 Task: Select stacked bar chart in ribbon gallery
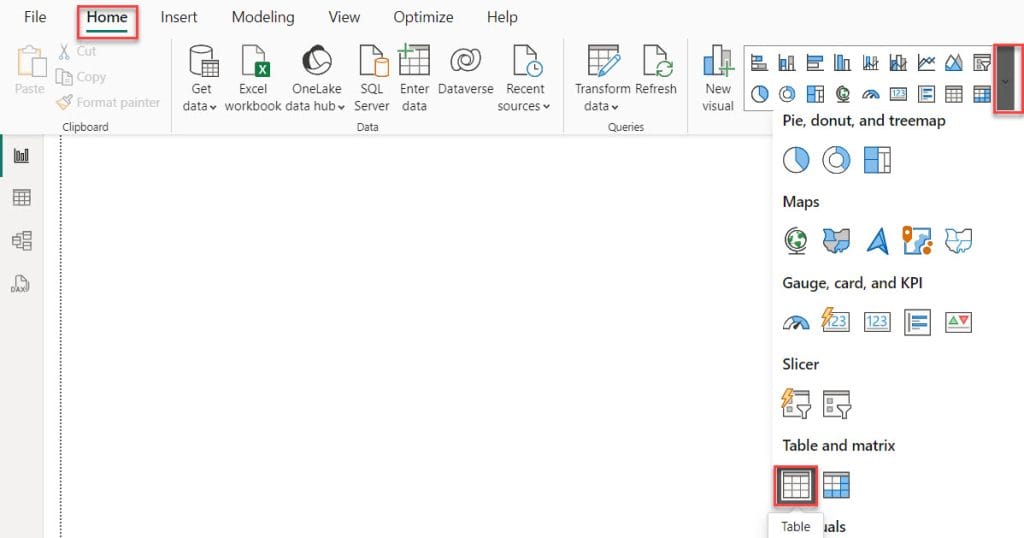click(759, 63)
